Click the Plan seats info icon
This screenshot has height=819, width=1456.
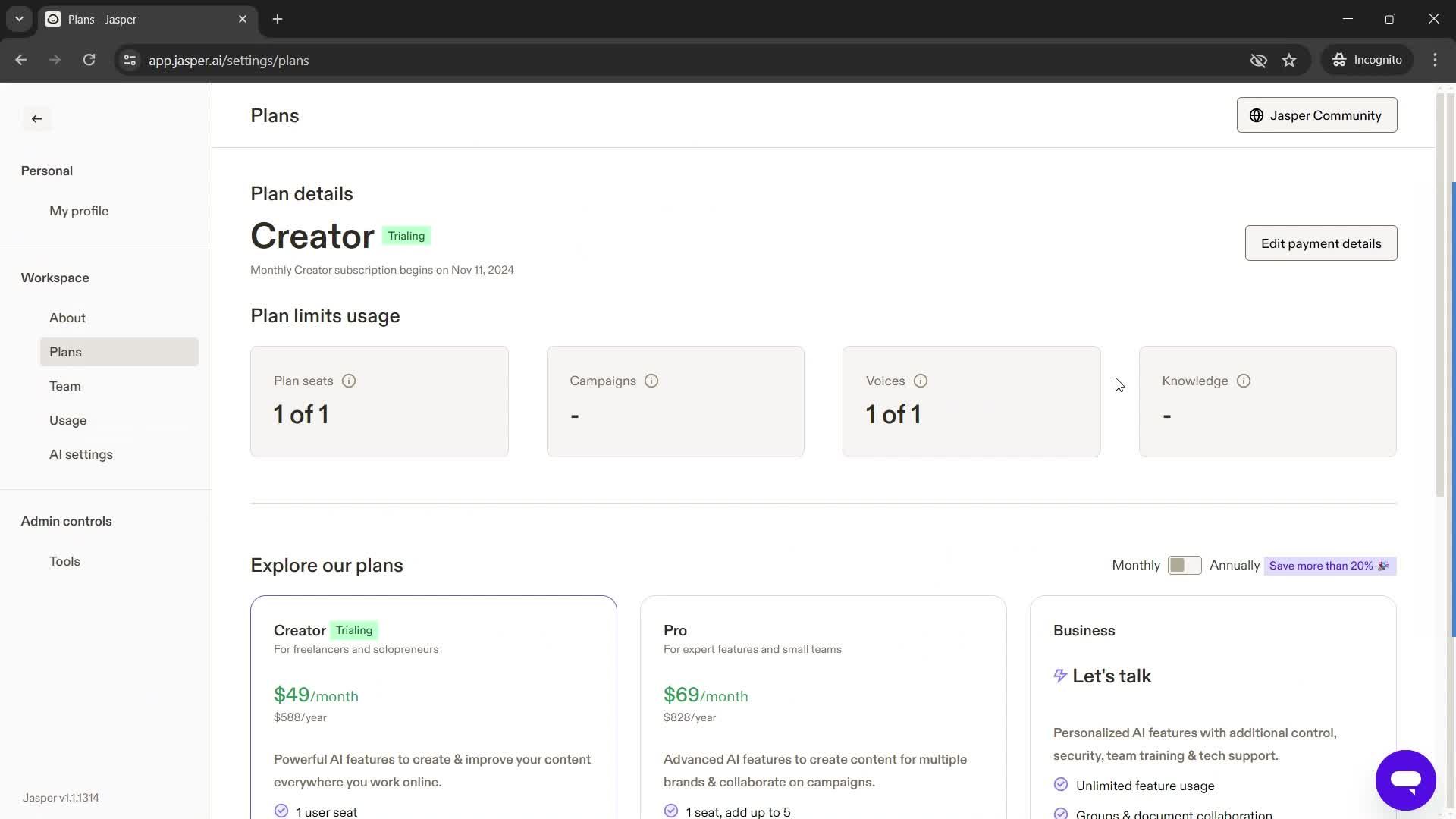349,381
